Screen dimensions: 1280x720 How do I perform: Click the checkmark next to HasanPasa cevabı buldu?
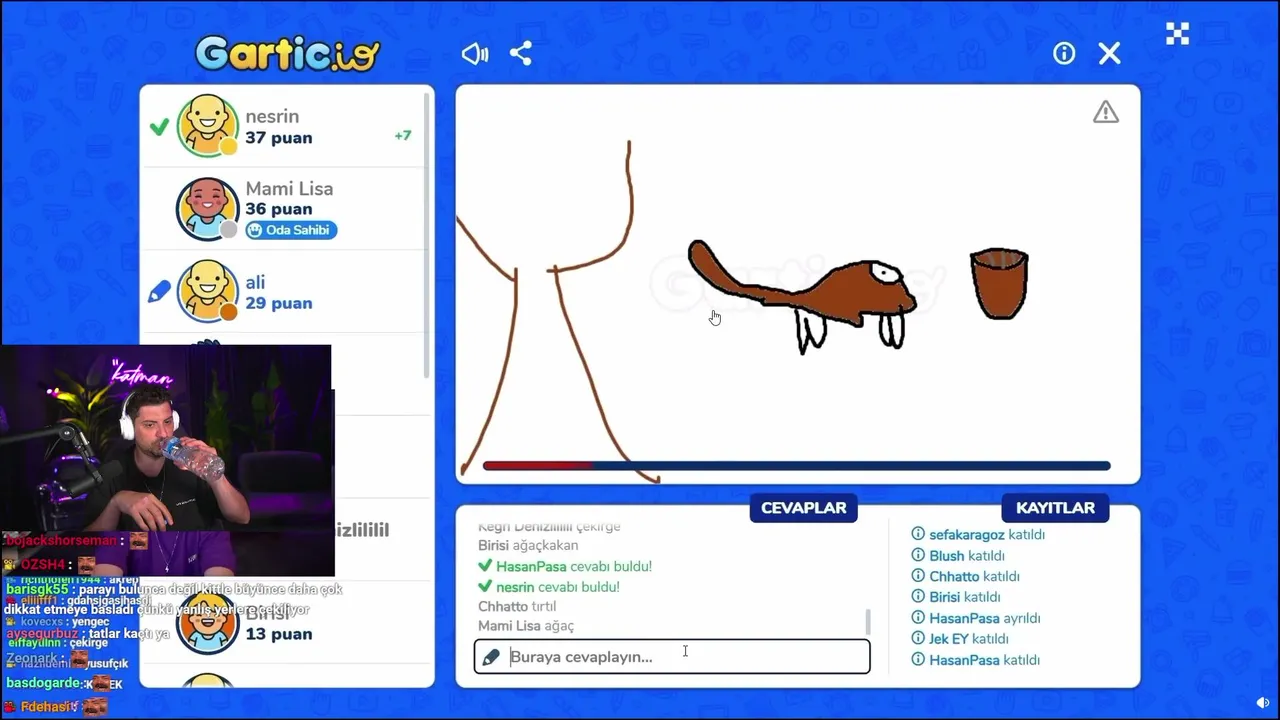click(485, 566)
